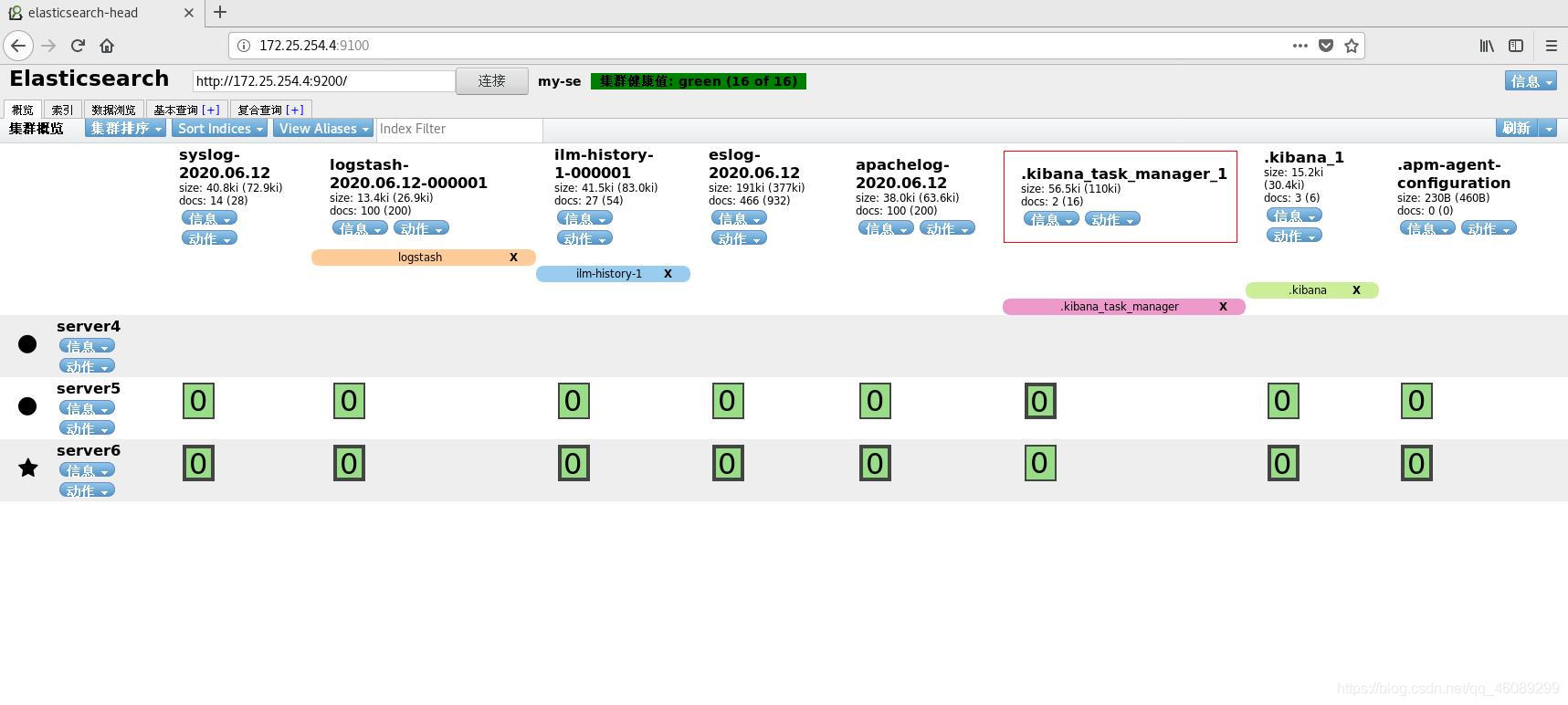Open page actions three-dot menu
1568x705 pixels.
coord(1300,46)
